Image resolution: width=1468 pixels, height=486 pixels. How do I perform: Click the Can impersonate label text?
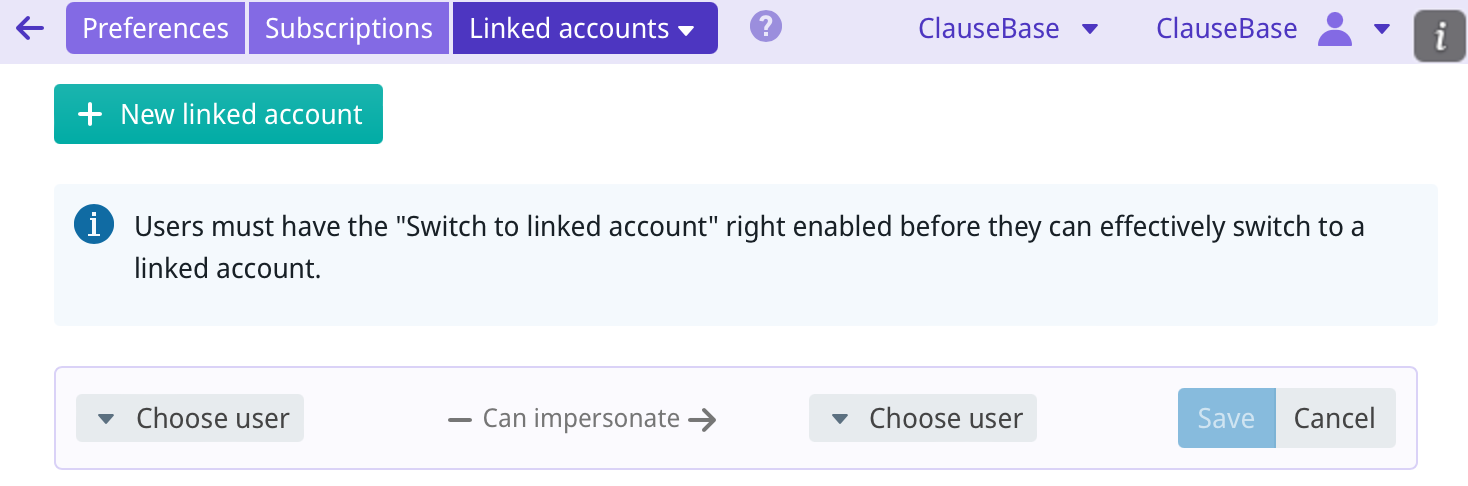(581, 418)
